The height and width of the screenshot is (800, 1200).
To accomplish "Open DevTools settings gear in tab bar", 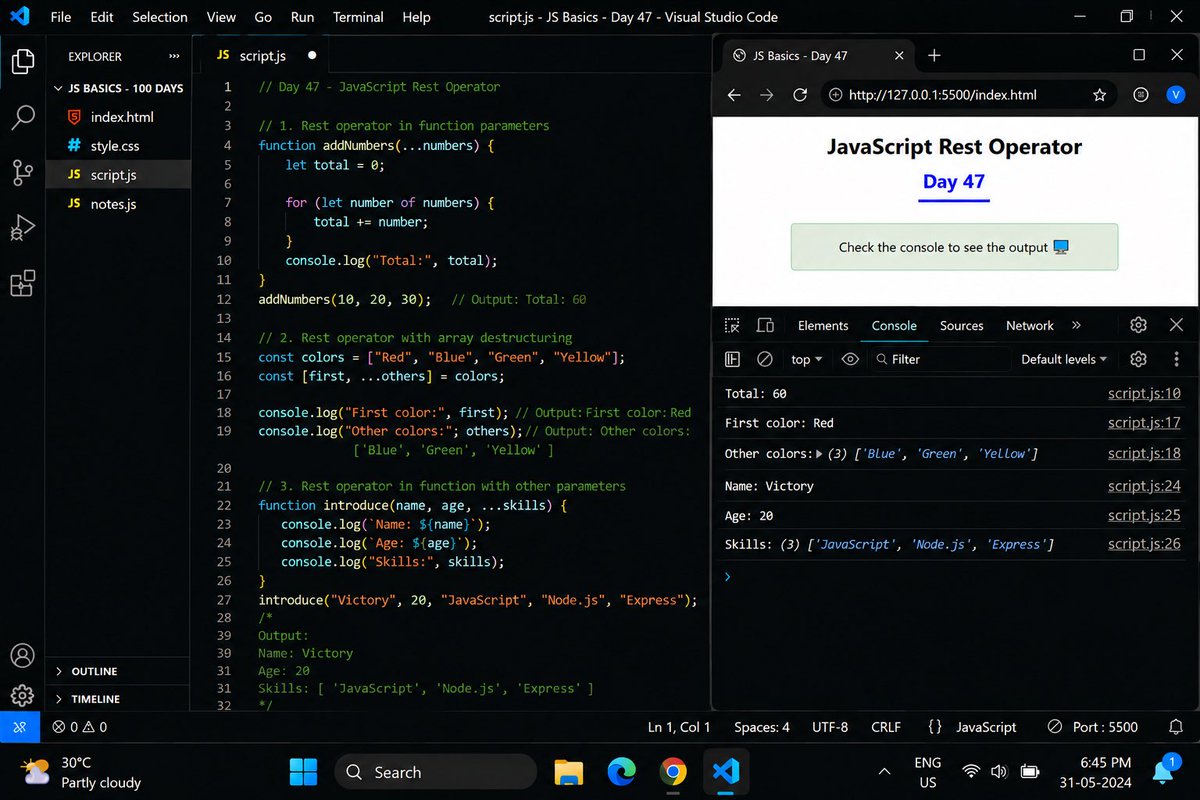I will 1138,325.
